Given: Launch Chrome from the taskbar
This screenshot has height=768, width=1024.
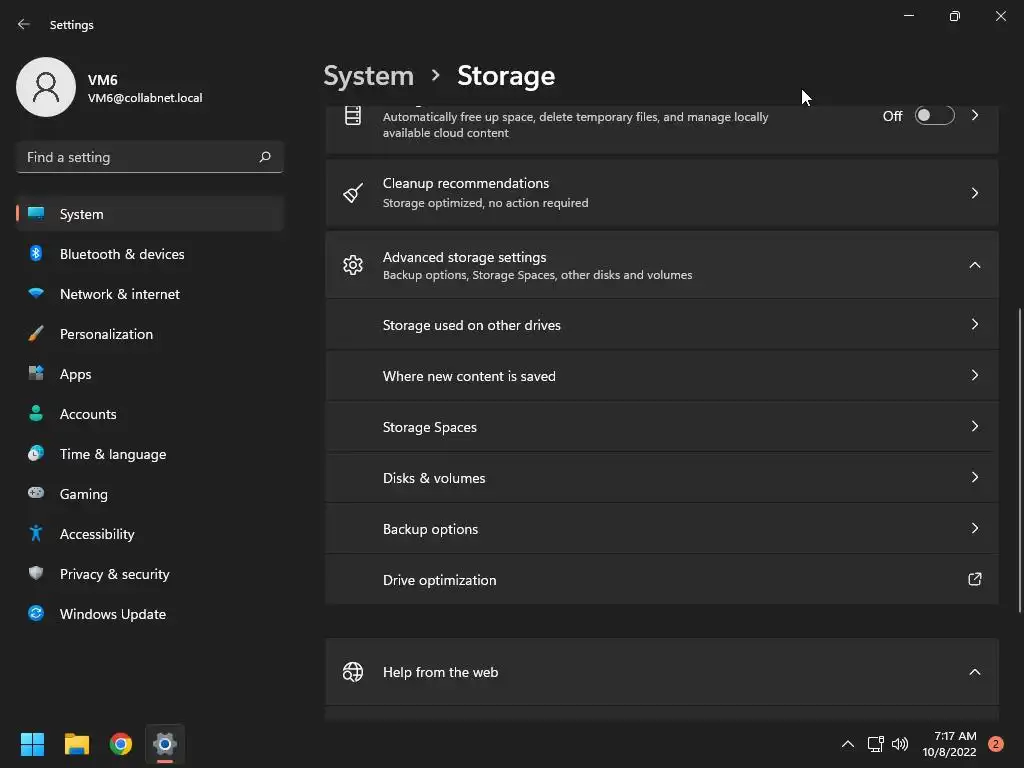Looking at the screenshot, I should coord(121,744).
